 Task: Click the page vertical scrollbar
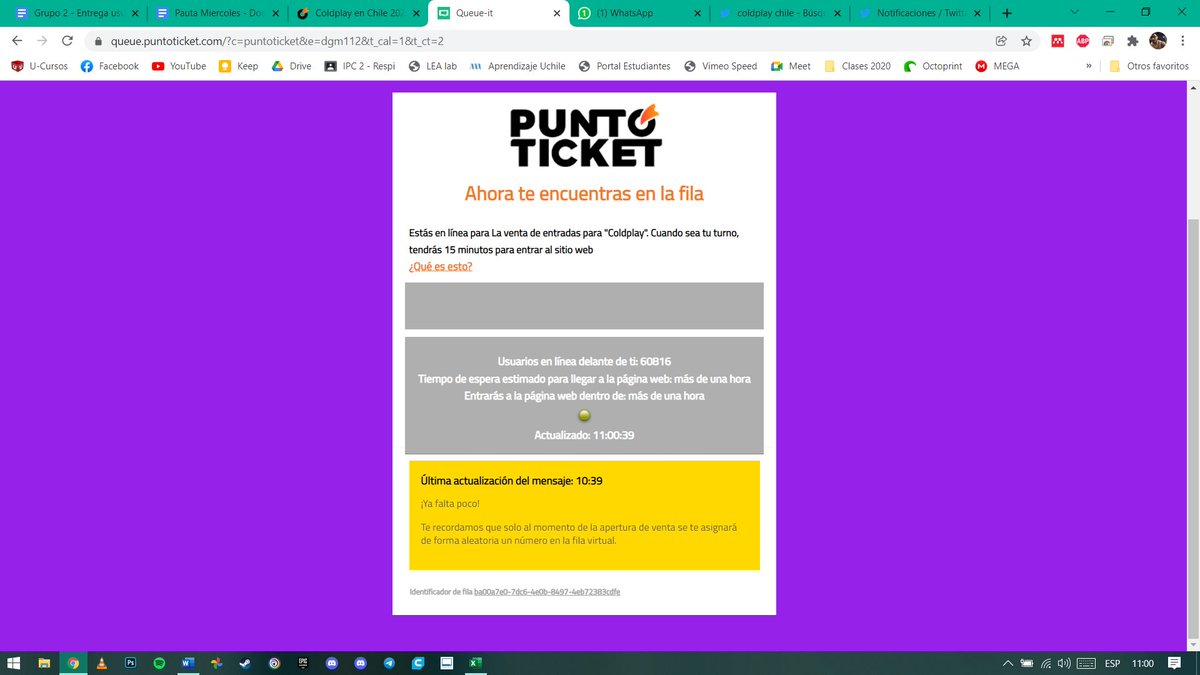(1192, 430)
